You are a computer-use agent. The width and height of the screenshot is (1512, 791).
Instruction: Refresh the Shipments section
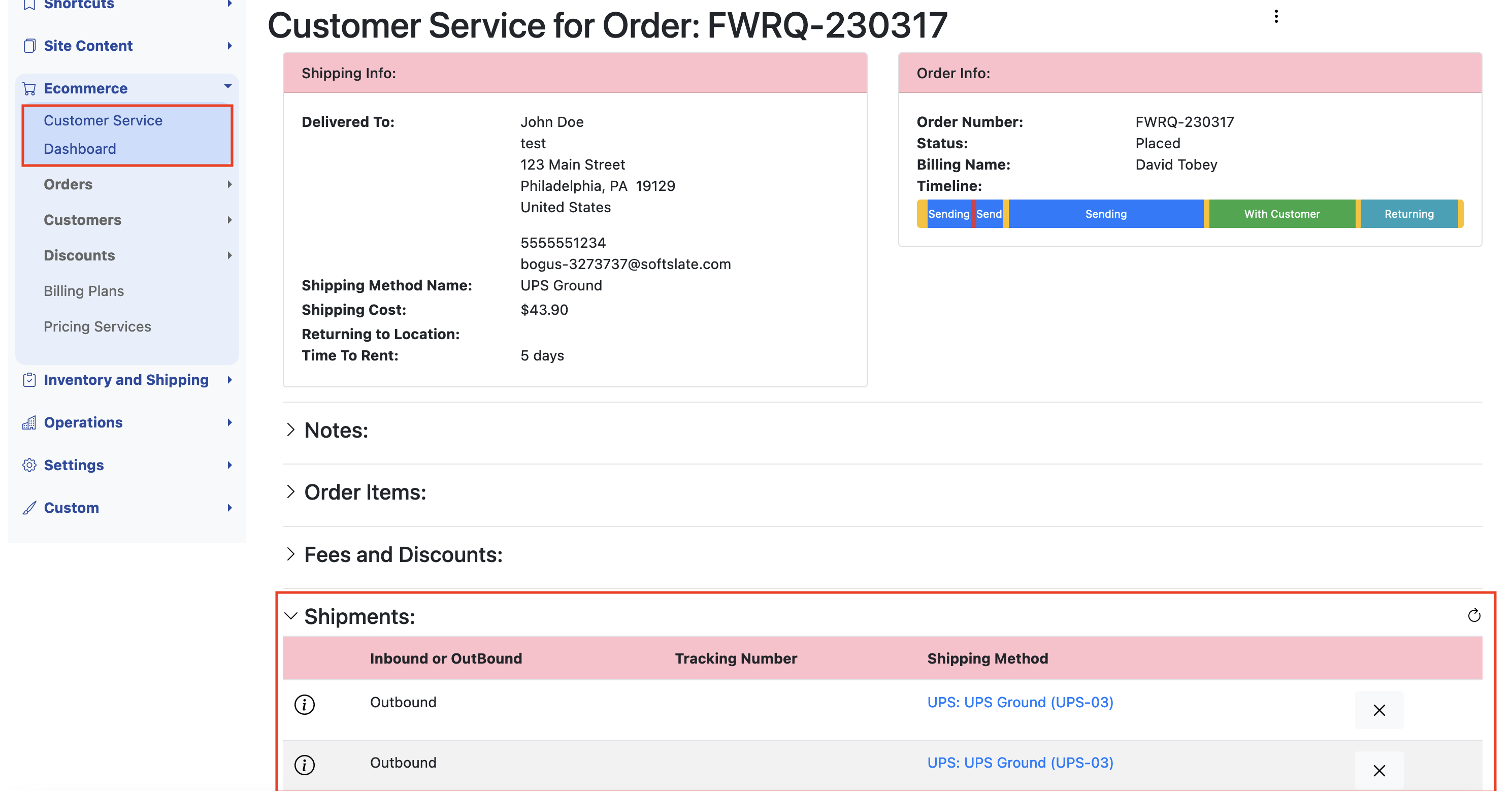pos(1473,615)
